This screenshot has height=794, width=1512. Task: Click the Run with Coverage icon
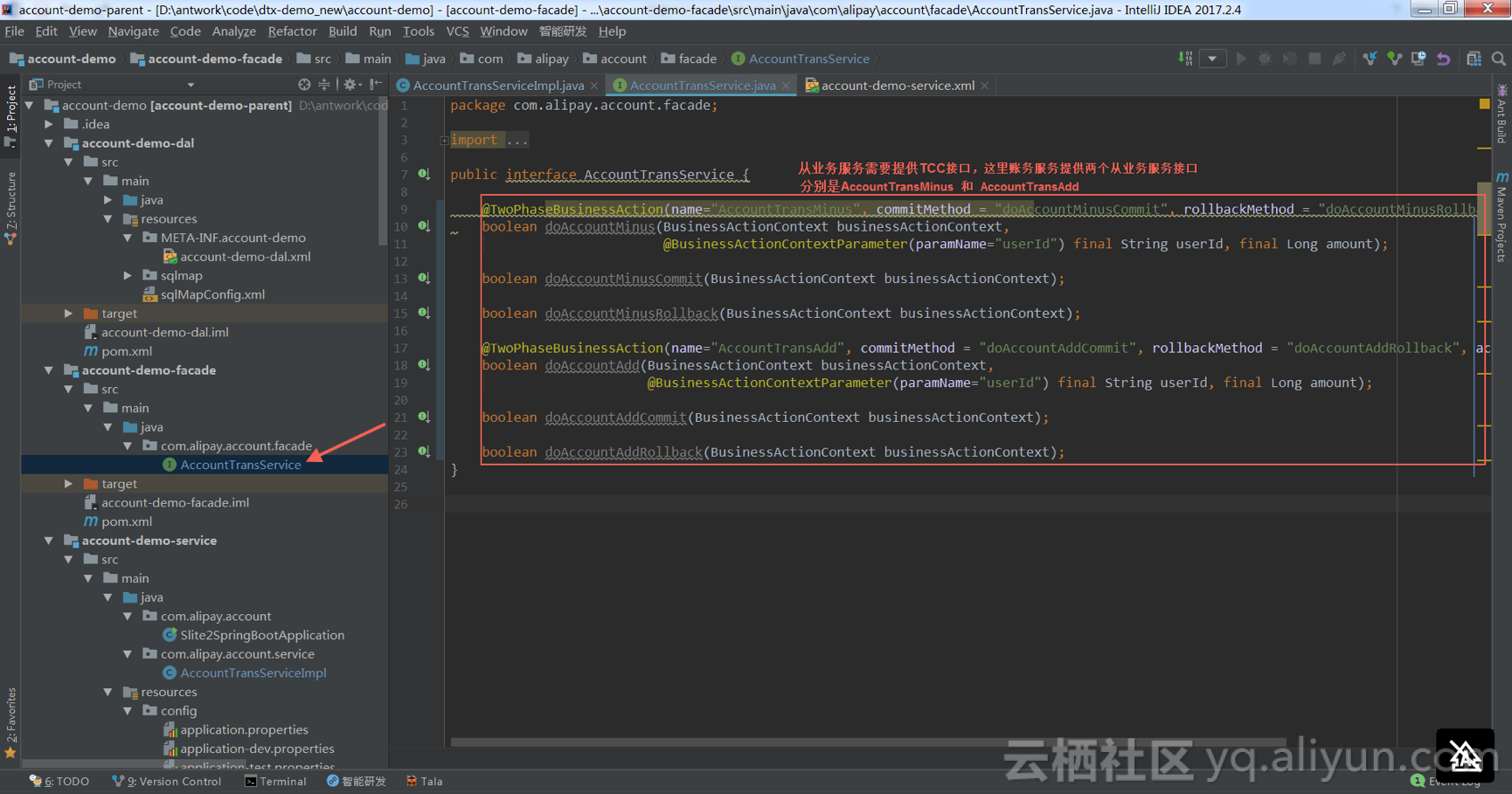(x=1289, y=59)
